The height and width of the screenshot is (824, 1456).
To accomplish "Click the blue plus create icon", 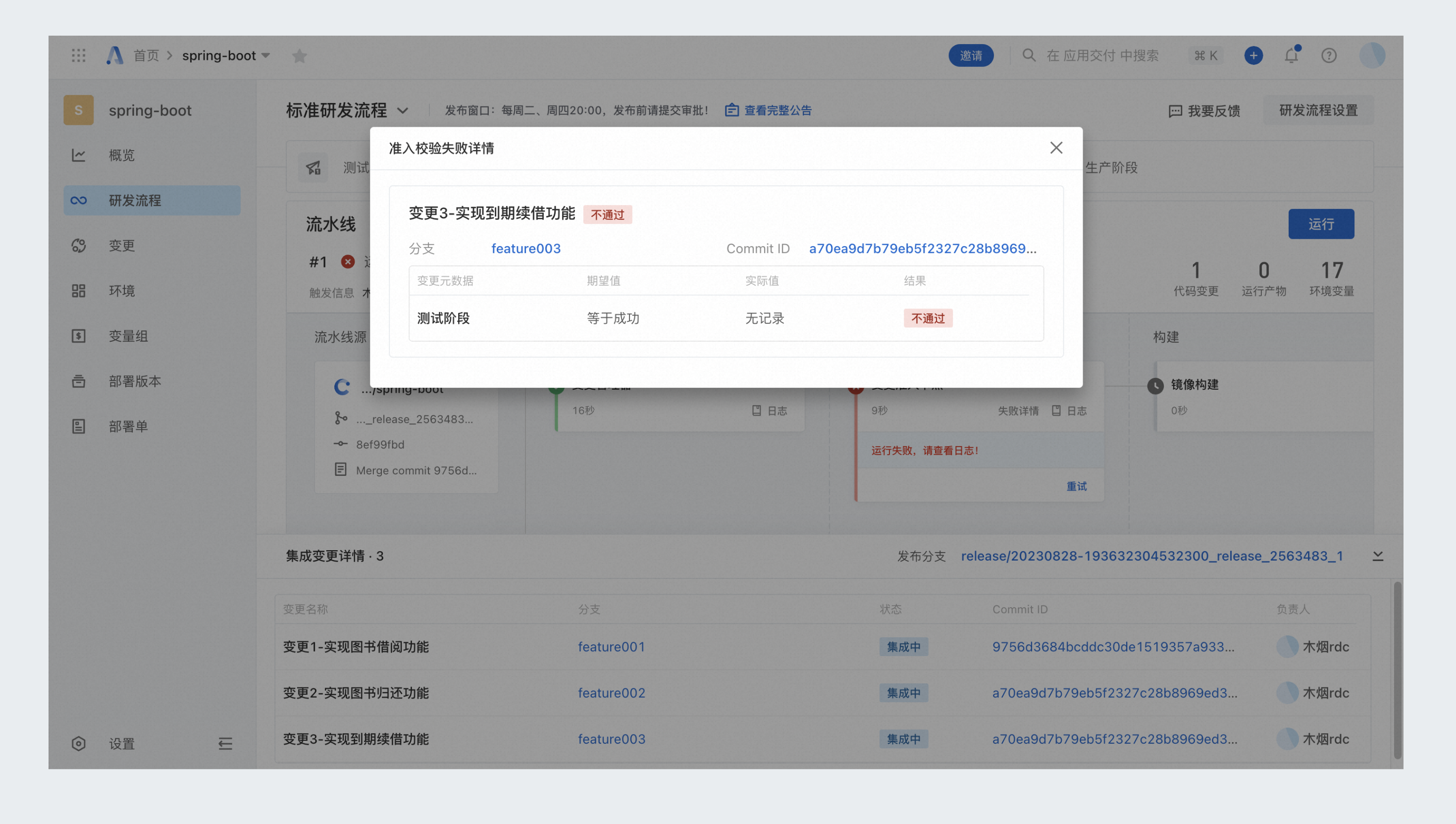I will click(1253, 55).
